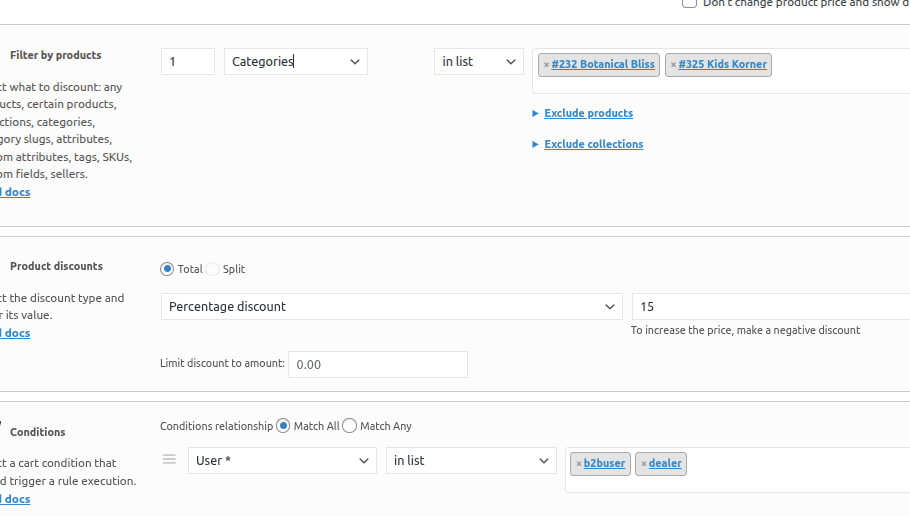Grab the condition row drag handle
The image size is (910, 516).
pyautogui.click(x=169, y=460)
